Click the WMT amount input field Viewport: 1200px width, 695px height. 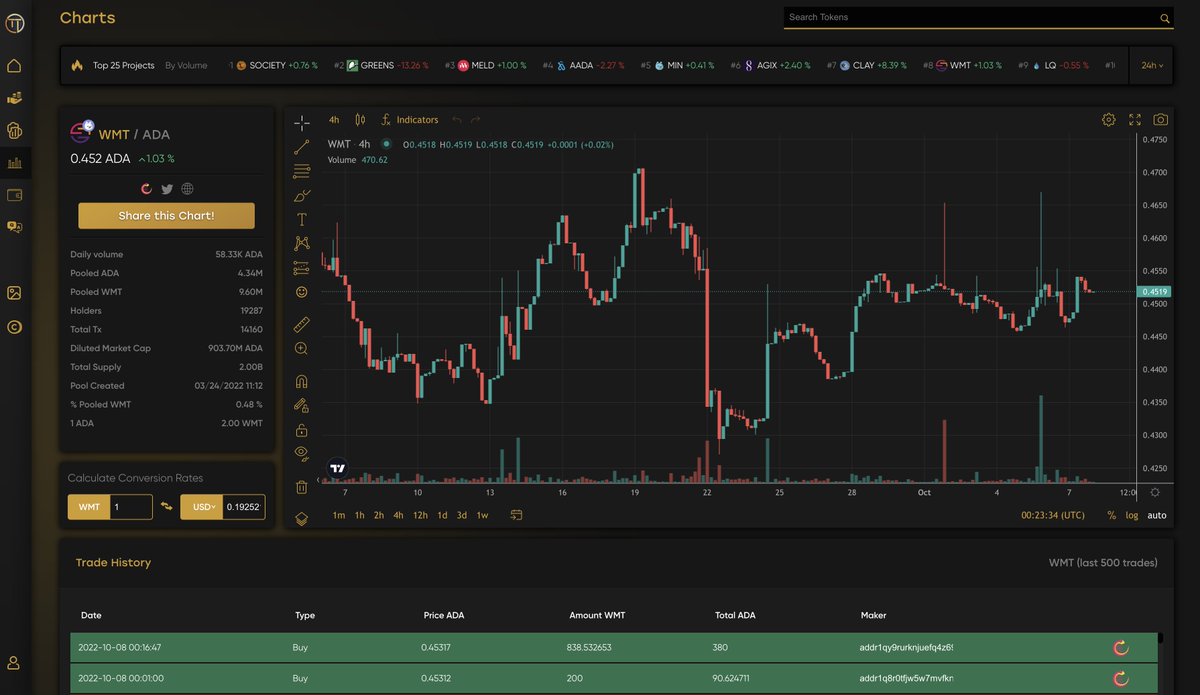point(130,507)
